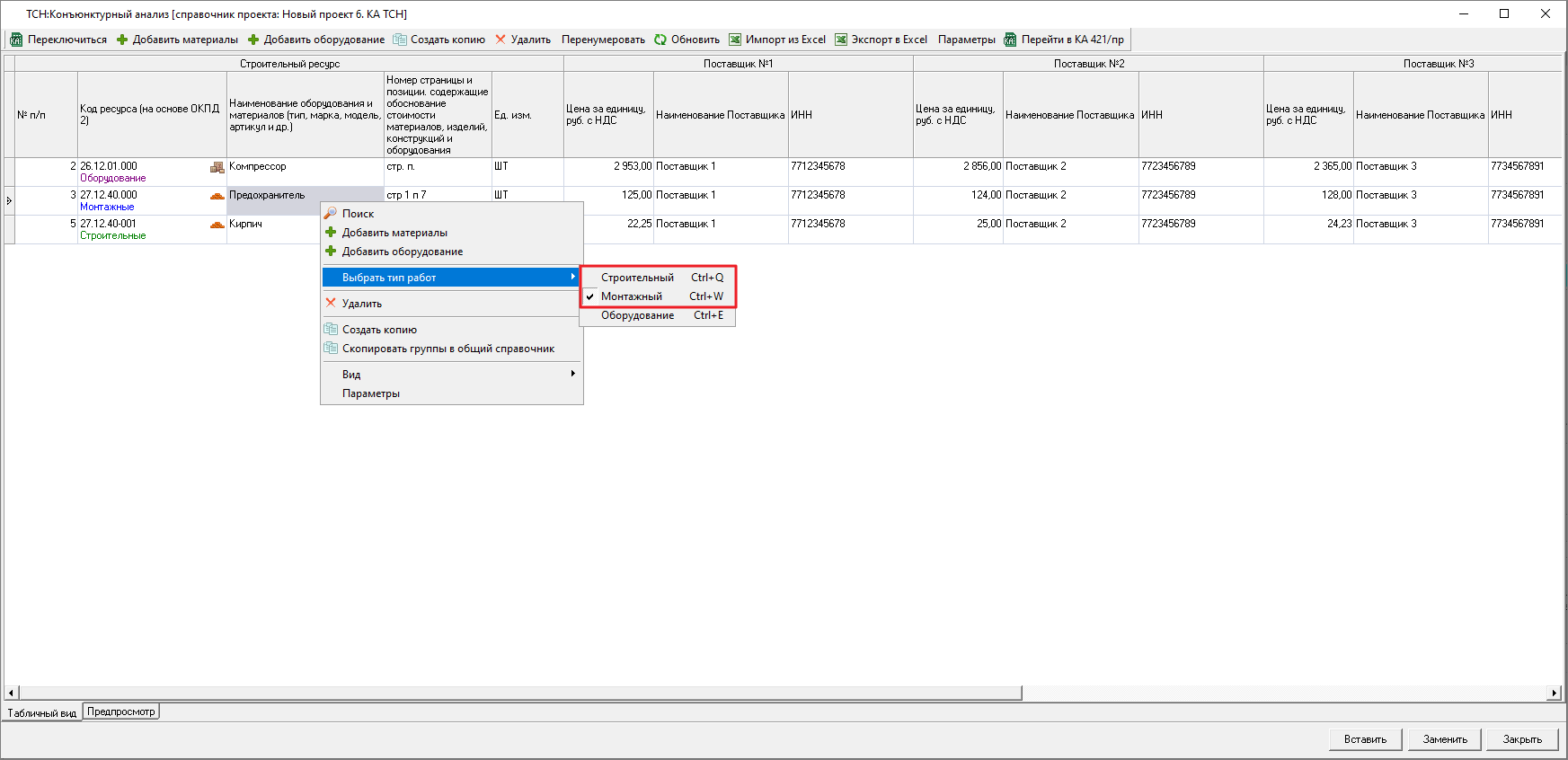Click the Вставить button
The image size is (1568, 760).
click(x=1365, y=739)
